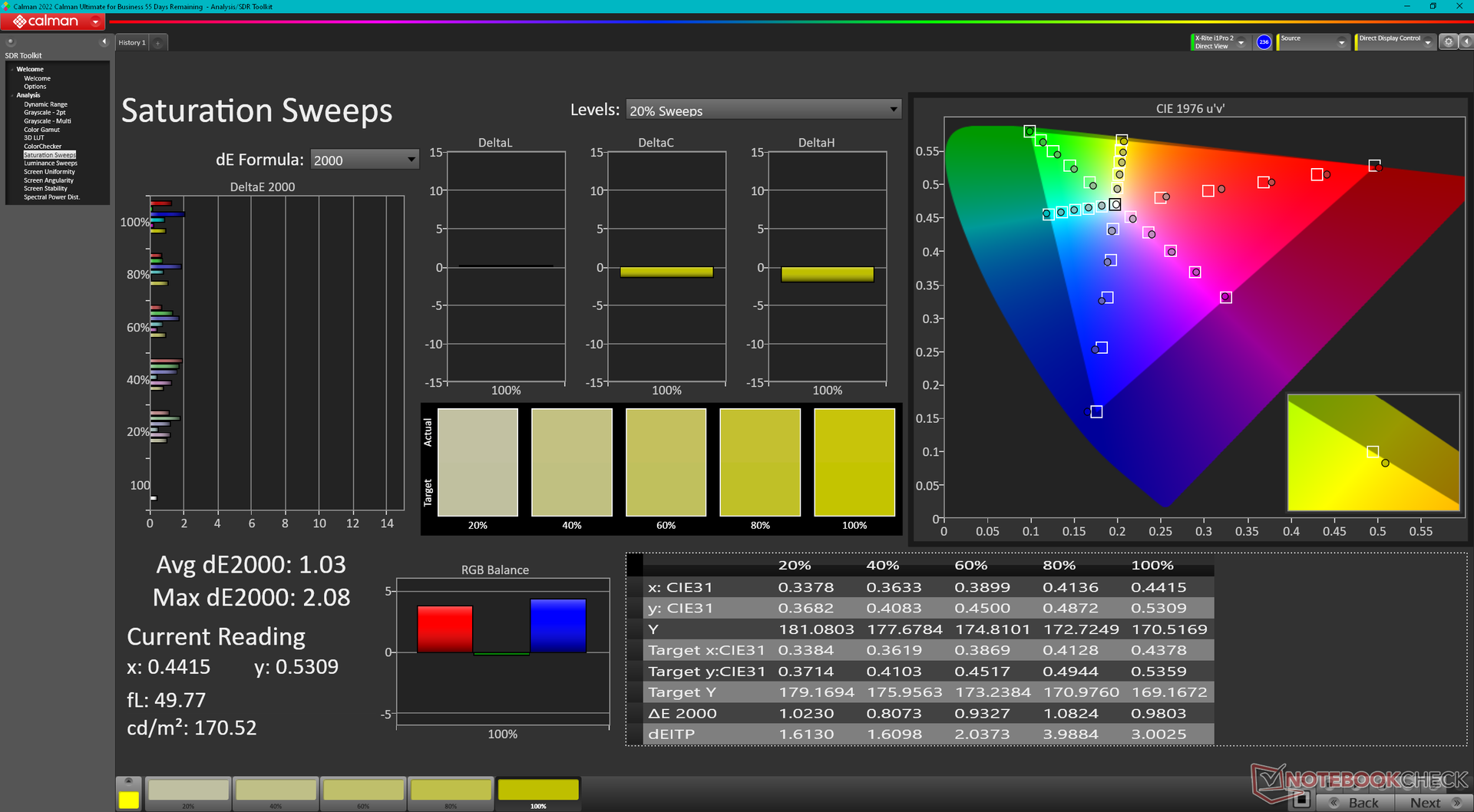Collapse the Analysis tree group
This screenshot has height=812, width=1474.
12,96
